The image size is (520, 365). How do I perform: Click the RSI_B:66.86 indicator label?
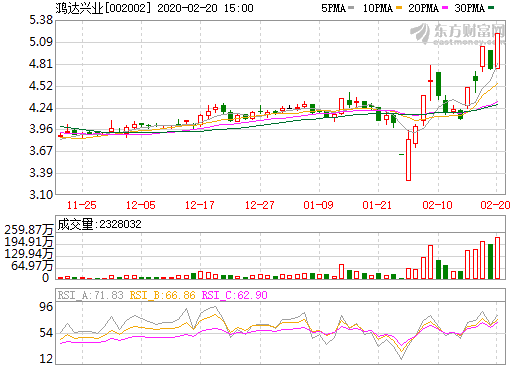[163, 295]
